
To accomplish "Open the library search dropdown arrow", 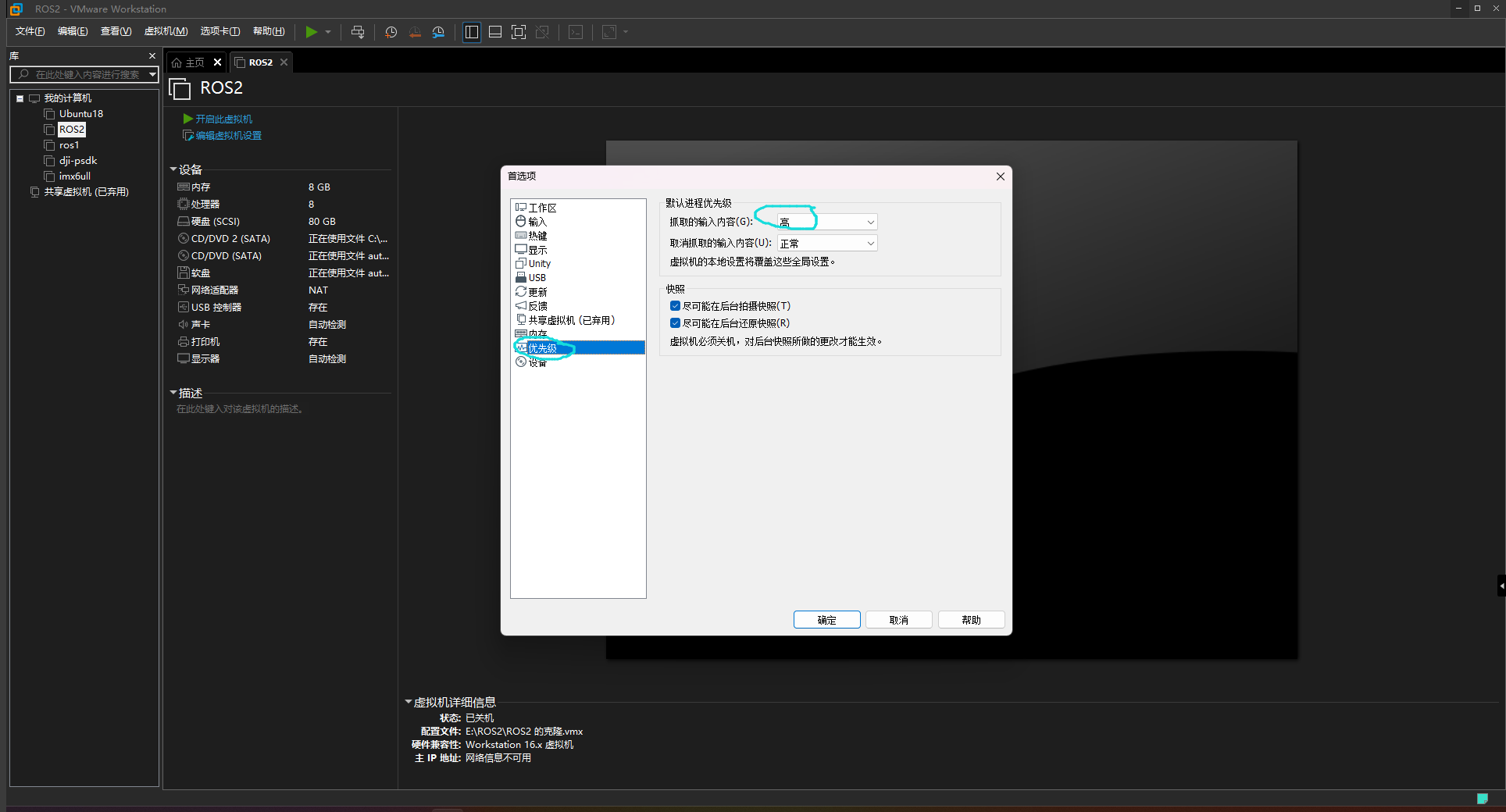I will tap(152, 74).
